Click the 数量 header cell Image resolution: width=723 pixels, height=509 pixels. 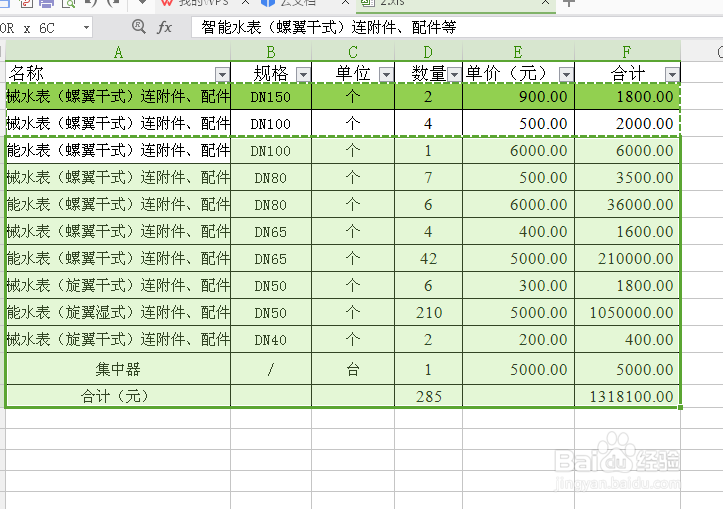coord(428,73)
